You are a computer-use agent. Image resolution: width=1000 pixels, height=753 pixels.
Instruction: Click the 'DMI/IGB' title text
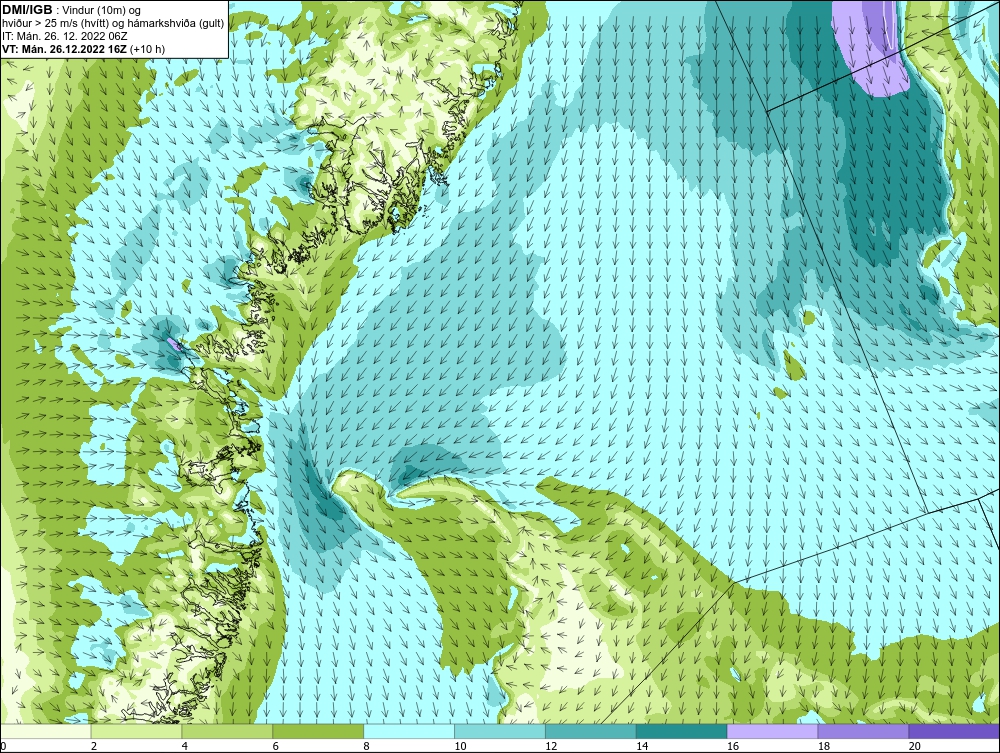[x=27, y=10]
